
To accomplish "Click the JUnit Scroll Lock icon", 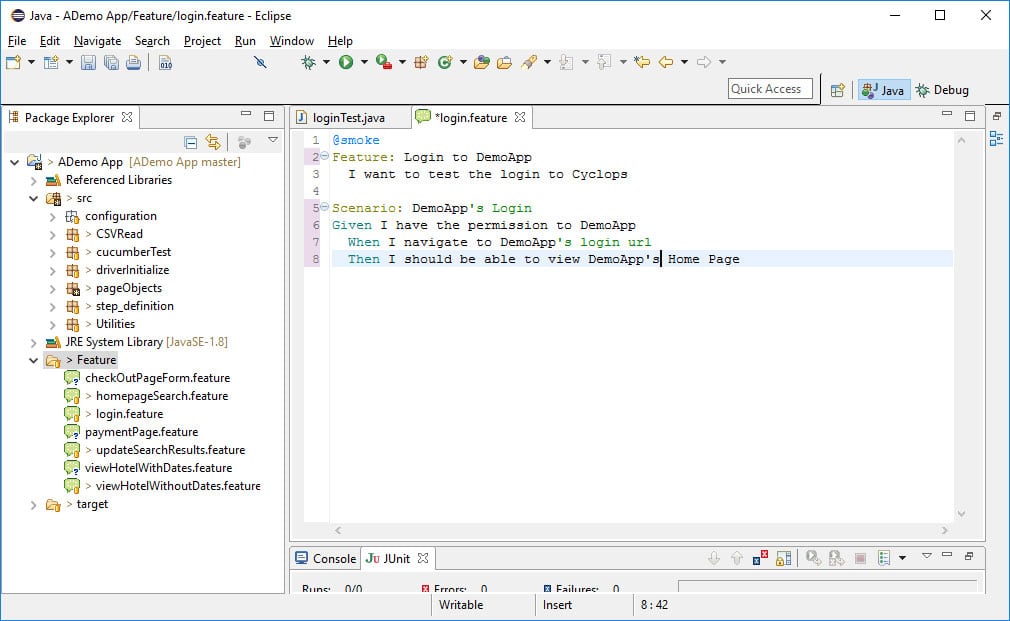I will click(x=783, y=558).
